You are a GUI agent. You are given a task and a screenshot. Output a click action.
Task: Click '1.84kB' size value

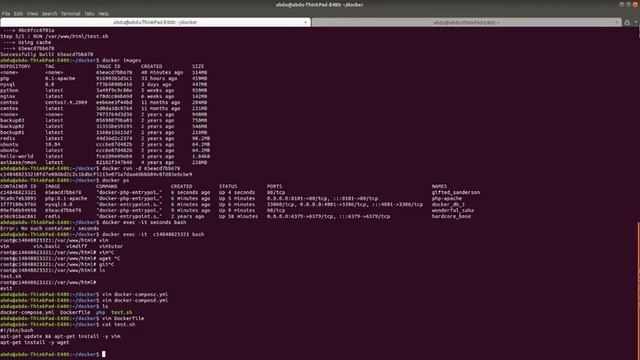point(201,156)
